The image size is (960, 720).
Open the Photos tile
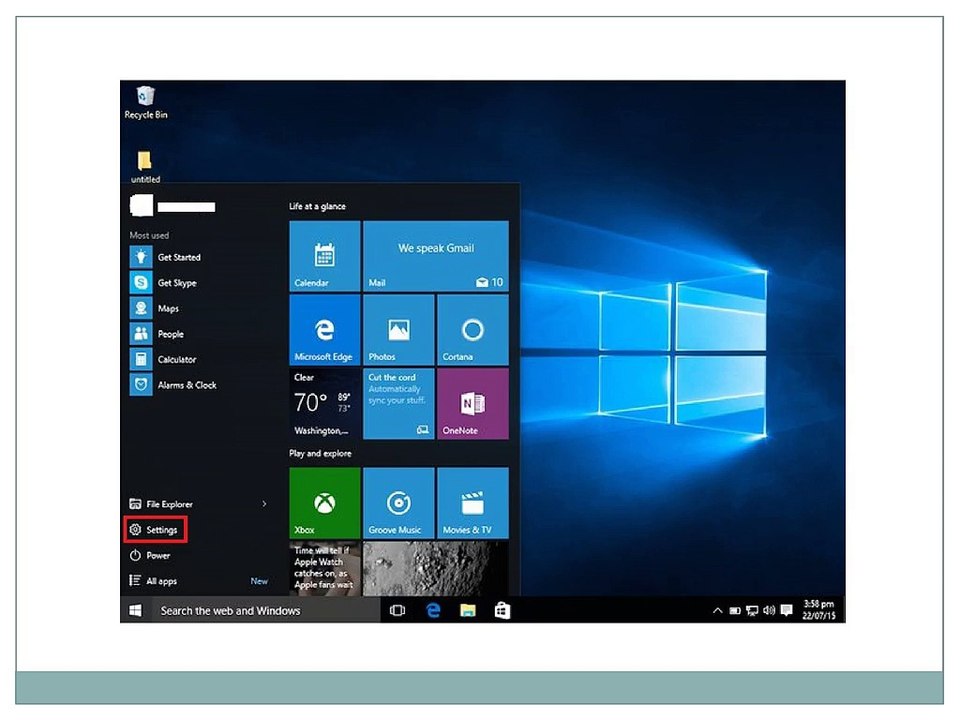[399, 330]
